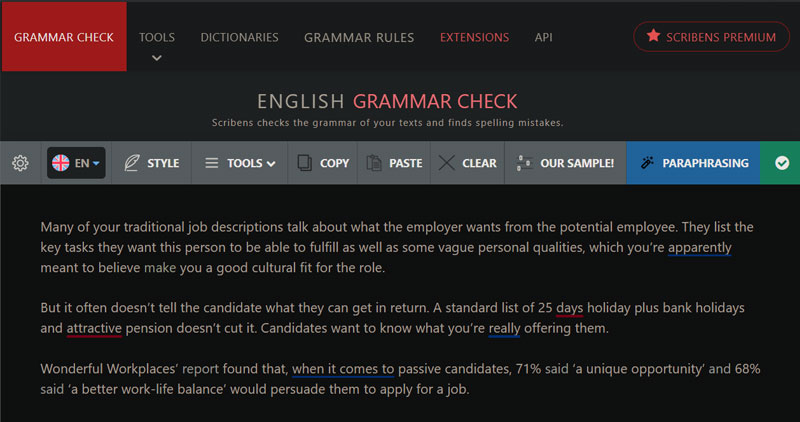This screenshot has height=422, width=800.
Task: Click the Paste clipboard icon
Action: coord(374,163)
